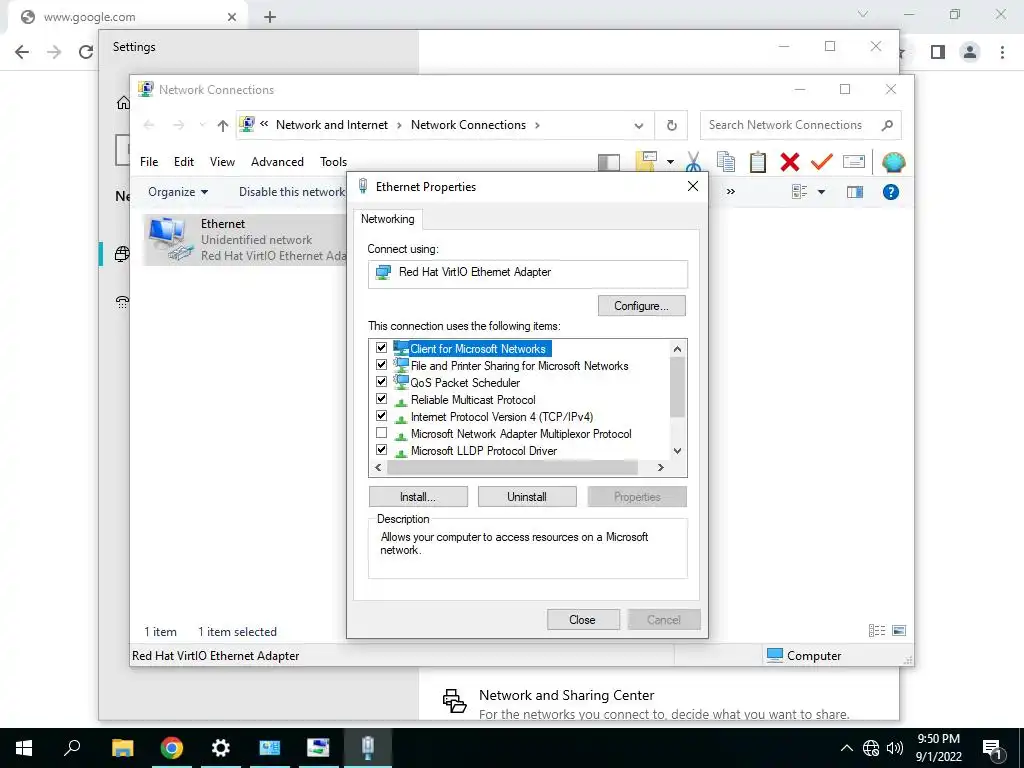Show hidden tray icons chevron
This screenshot has width=1024, height=768.
846,748
